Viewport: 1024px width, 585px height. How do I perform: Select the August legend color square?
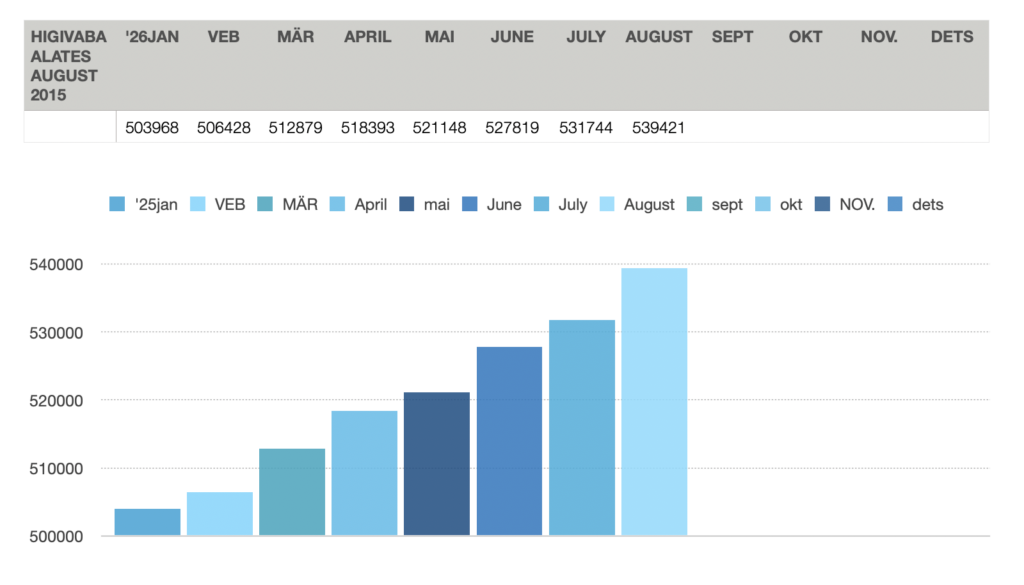click(x=607, y=204)
